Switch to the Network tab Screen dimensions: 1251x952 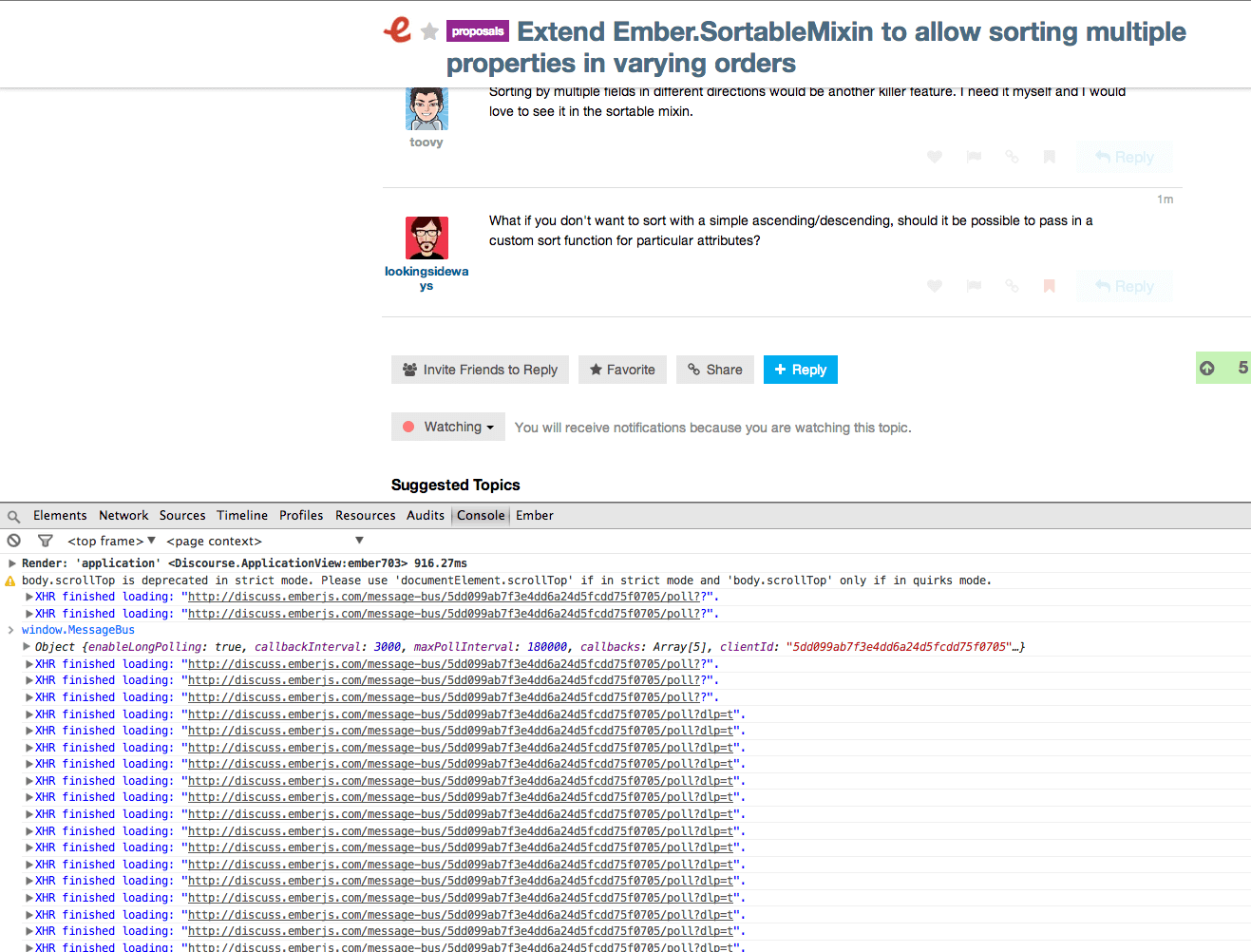[x=123, y=516]
